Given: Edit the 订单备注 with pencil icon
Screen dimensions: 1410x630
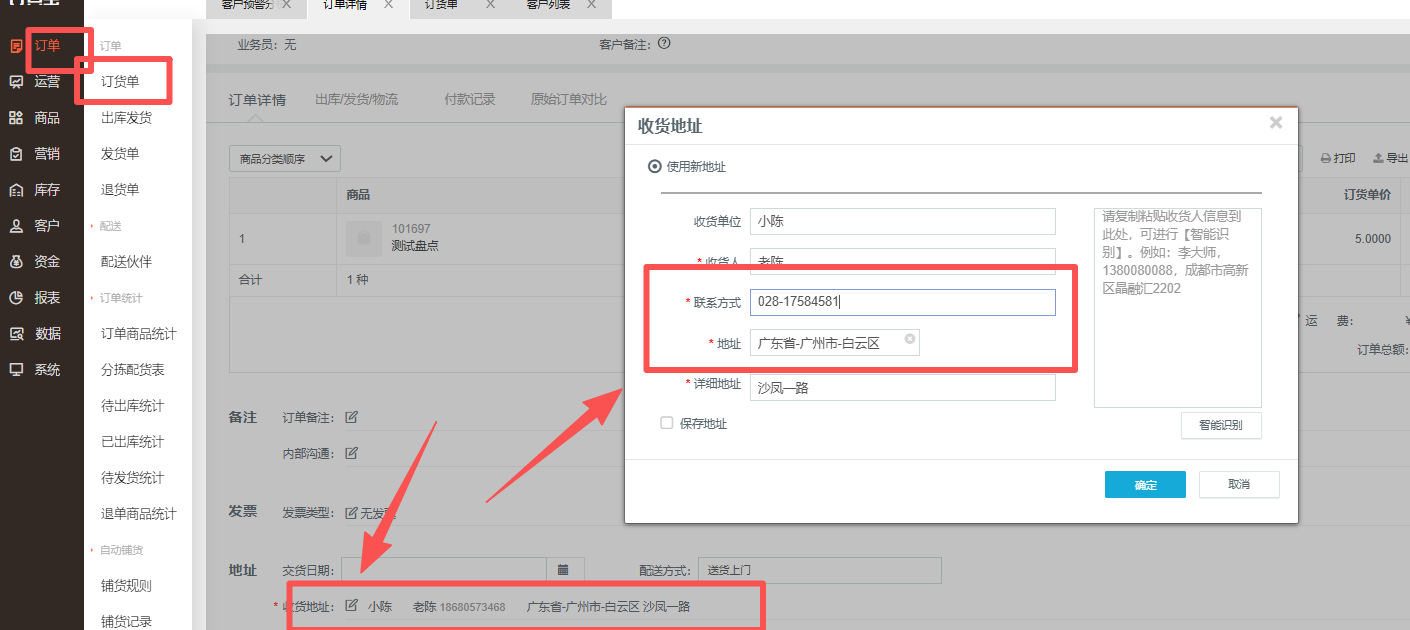Looking at the screenshot, I should click(x=352, y=417).
